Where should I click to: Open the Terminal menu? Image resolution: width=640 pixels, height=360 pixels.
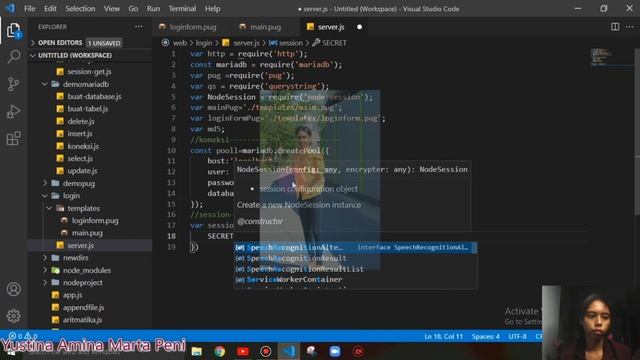pyautogui.click(x=182, y=9)
